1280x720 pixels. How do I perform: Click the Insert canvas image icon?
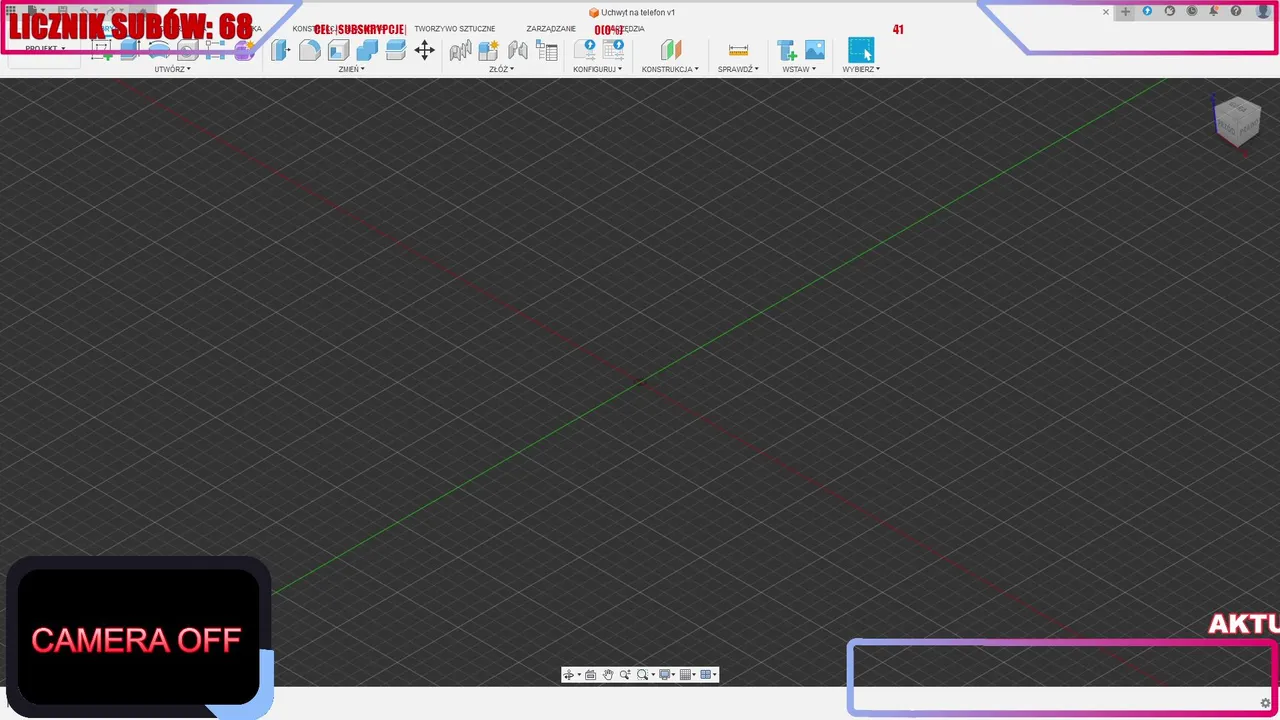(x=815, y=50)
